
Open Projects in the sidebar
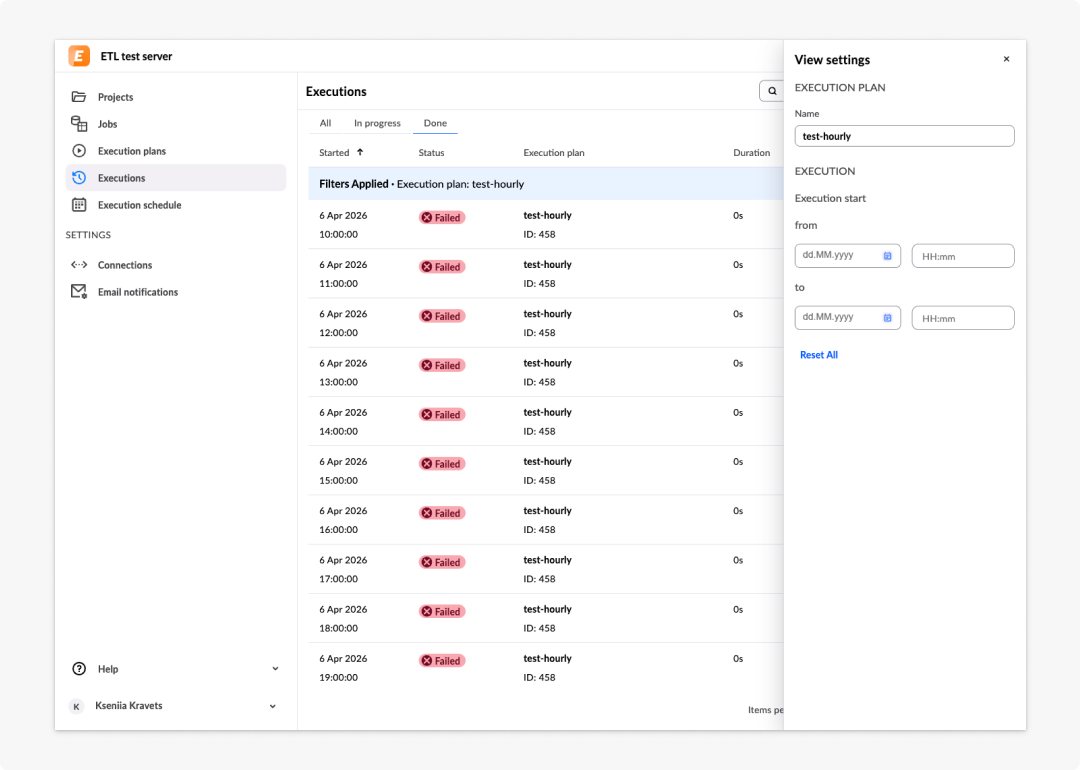tap(176, 96)
